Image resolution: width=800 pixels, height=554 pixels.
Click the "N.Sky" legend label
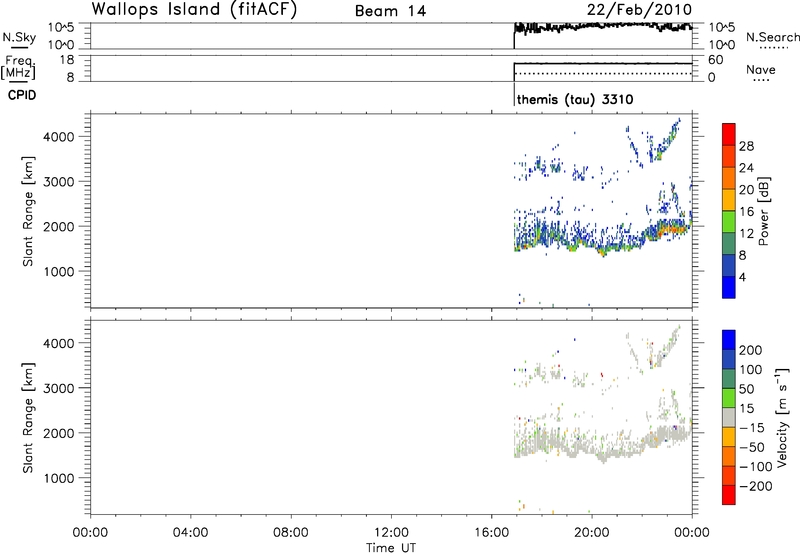pos(19,37)
